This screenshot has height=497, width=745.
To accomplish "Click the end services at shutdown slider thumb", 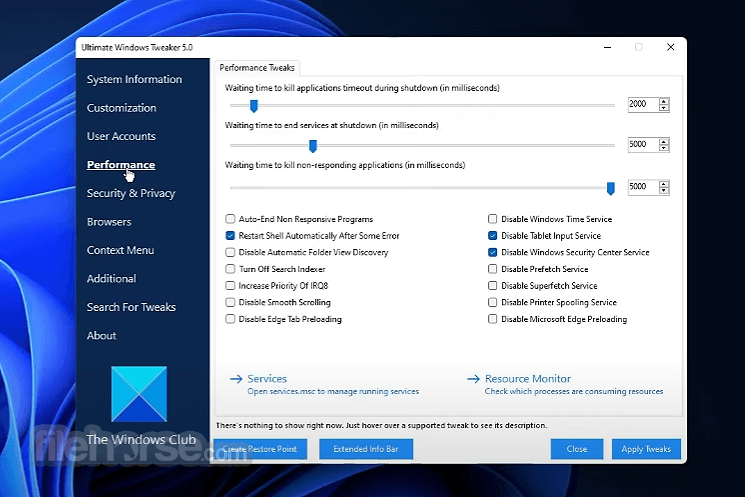I will pyautogui.click(x=313, y=146).
